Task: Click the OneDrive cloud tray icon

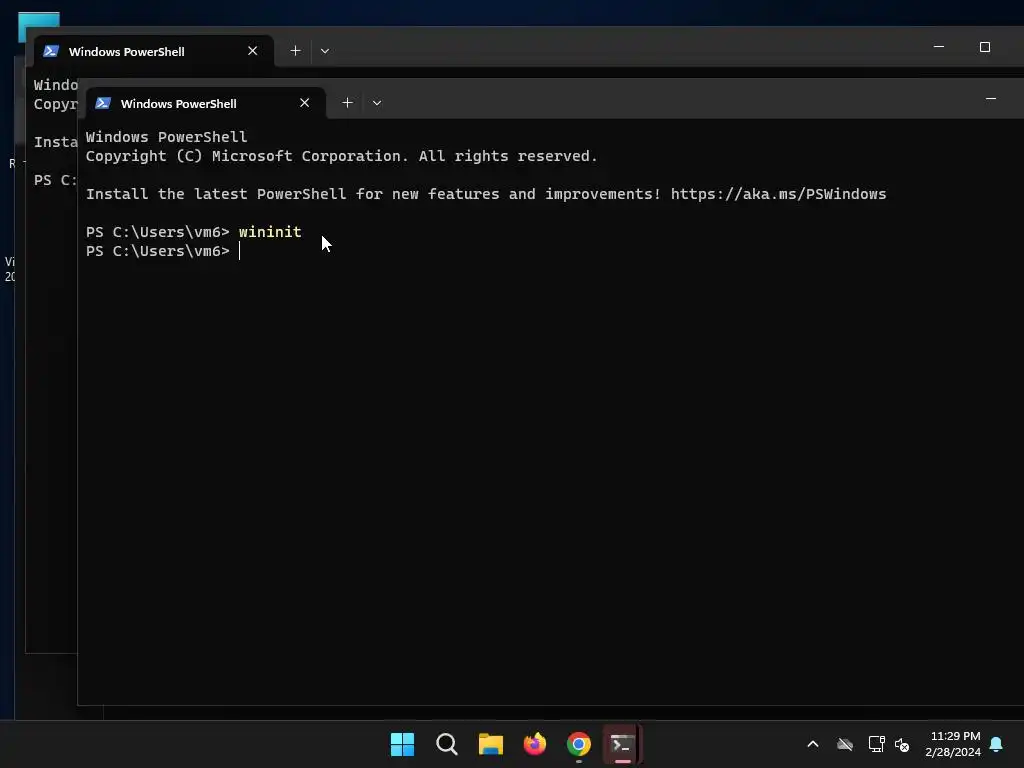Action: tap(845, 744)
